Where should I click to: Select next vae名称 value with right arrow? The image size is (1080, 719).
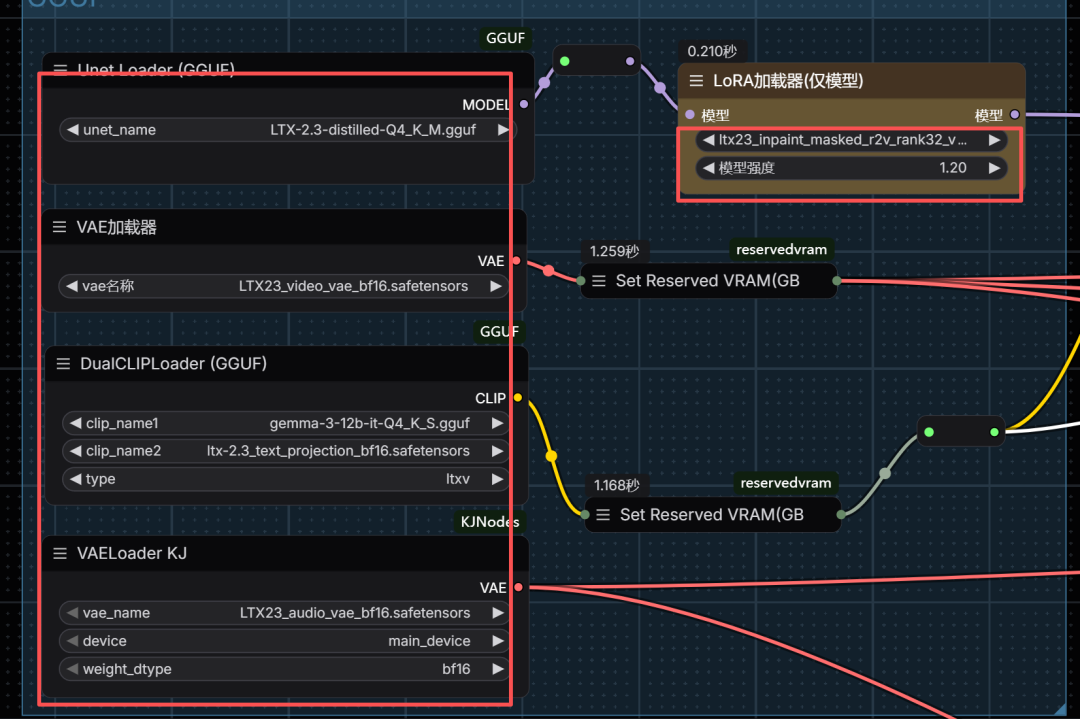(x=496, y=286)
